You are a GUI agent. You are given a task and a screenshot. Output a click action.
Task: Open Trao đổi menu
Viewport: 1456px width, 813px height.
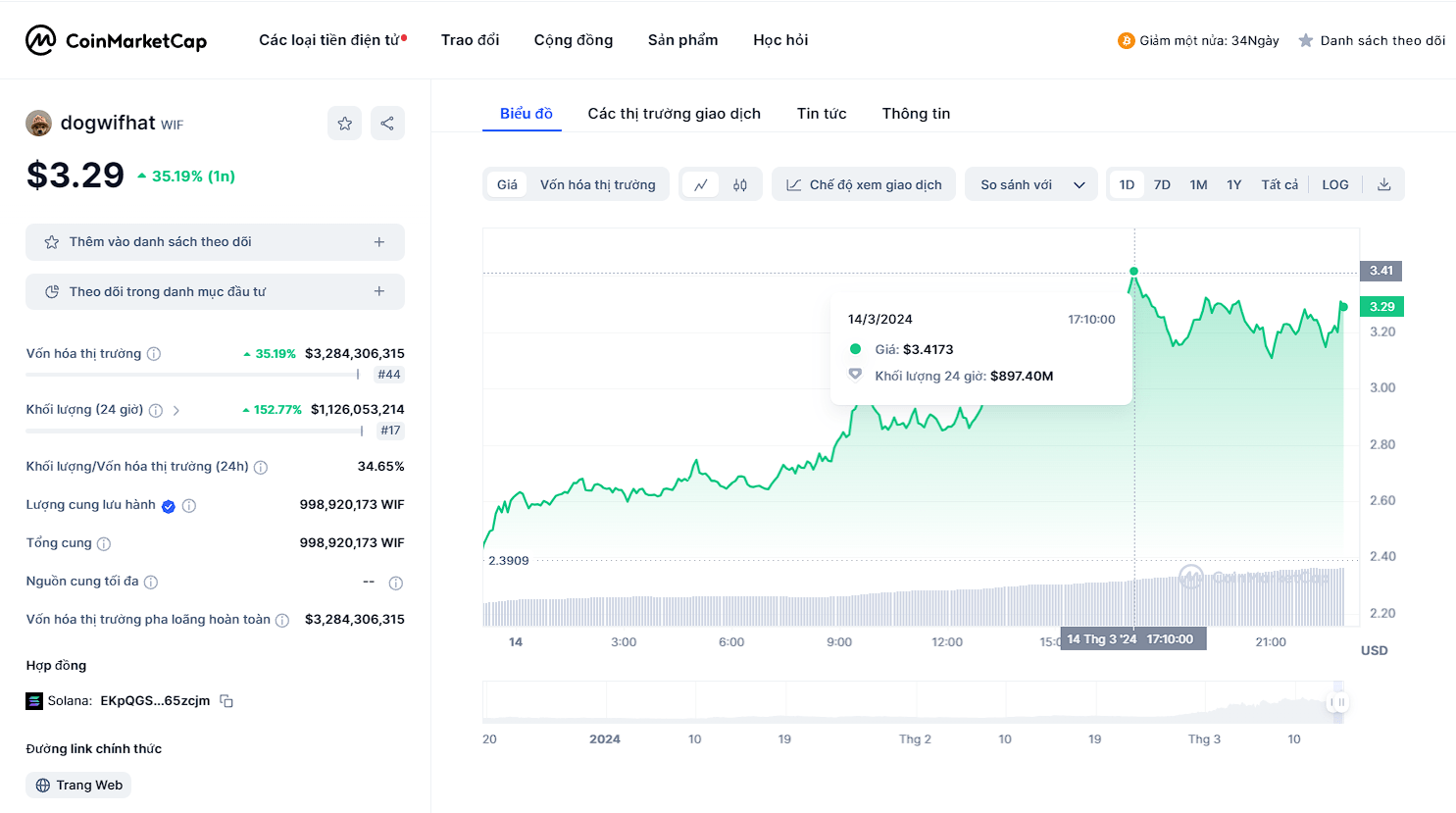(470, 40)
